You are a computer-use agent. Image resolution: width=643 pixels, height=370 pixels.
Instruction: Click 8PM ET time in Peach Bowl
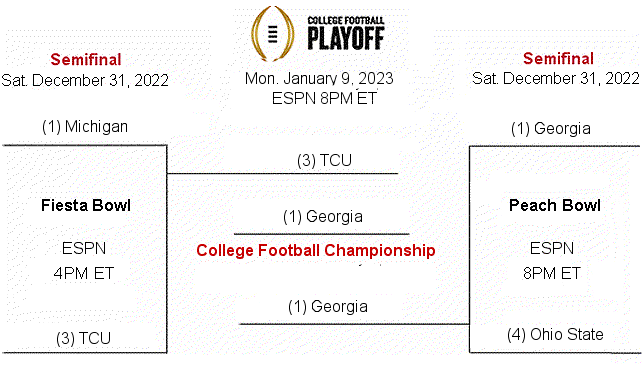[552, 273]
